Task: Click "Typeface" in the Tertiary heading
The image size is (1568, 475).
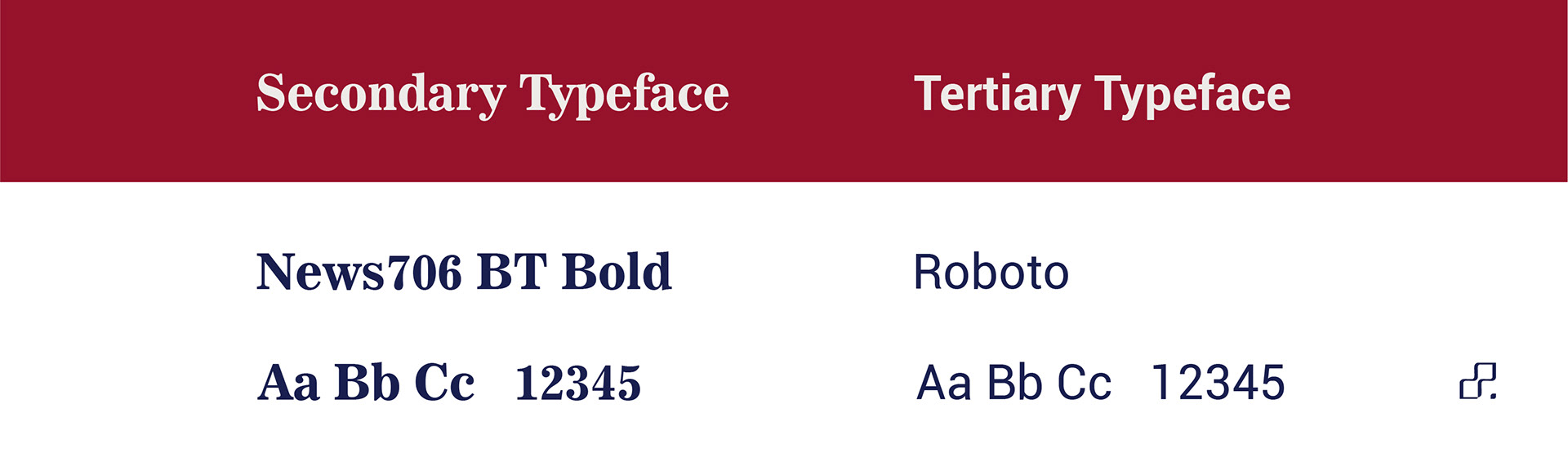Action: tap(1192, 94)
